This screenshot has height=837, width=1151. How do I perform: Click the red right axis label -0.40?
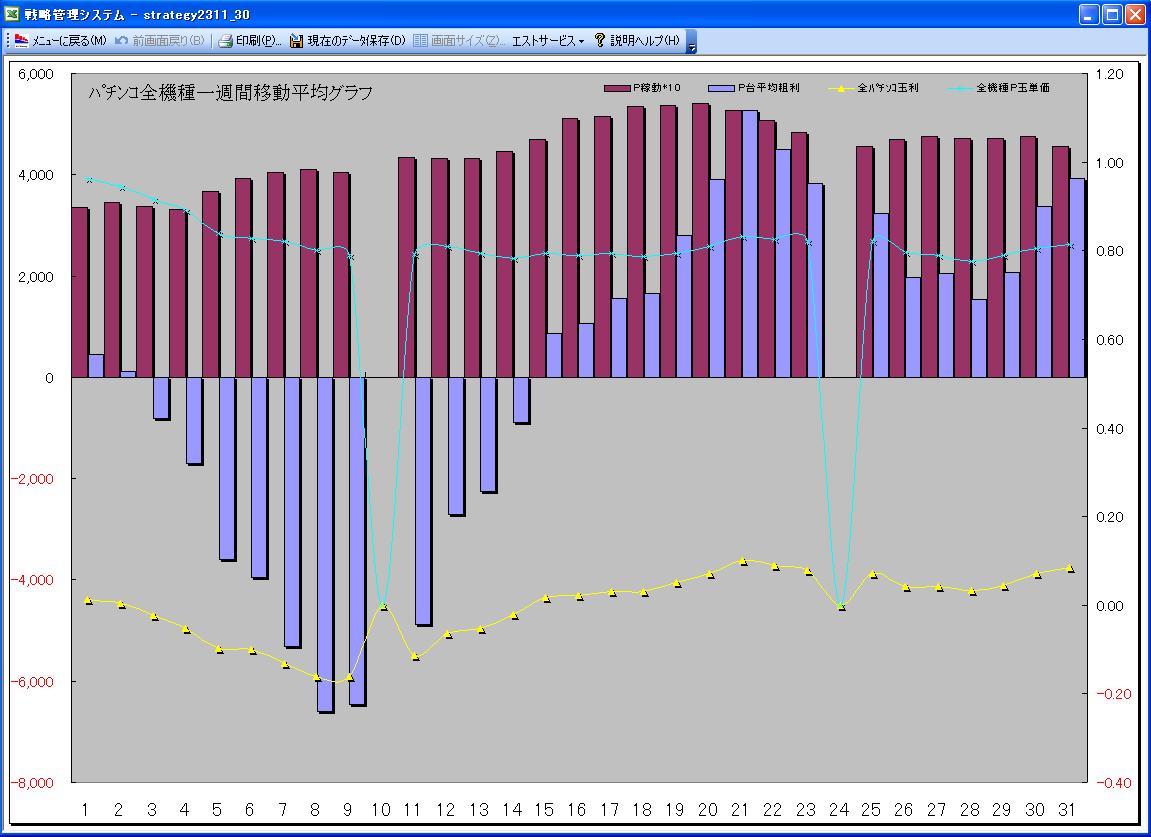1113,783
